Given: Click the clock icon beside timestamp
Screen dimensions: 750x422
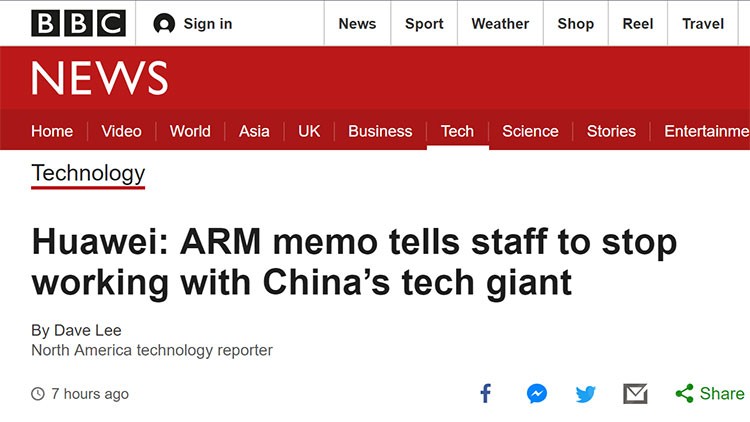Looking at the screenshot, I should (38, 394).
